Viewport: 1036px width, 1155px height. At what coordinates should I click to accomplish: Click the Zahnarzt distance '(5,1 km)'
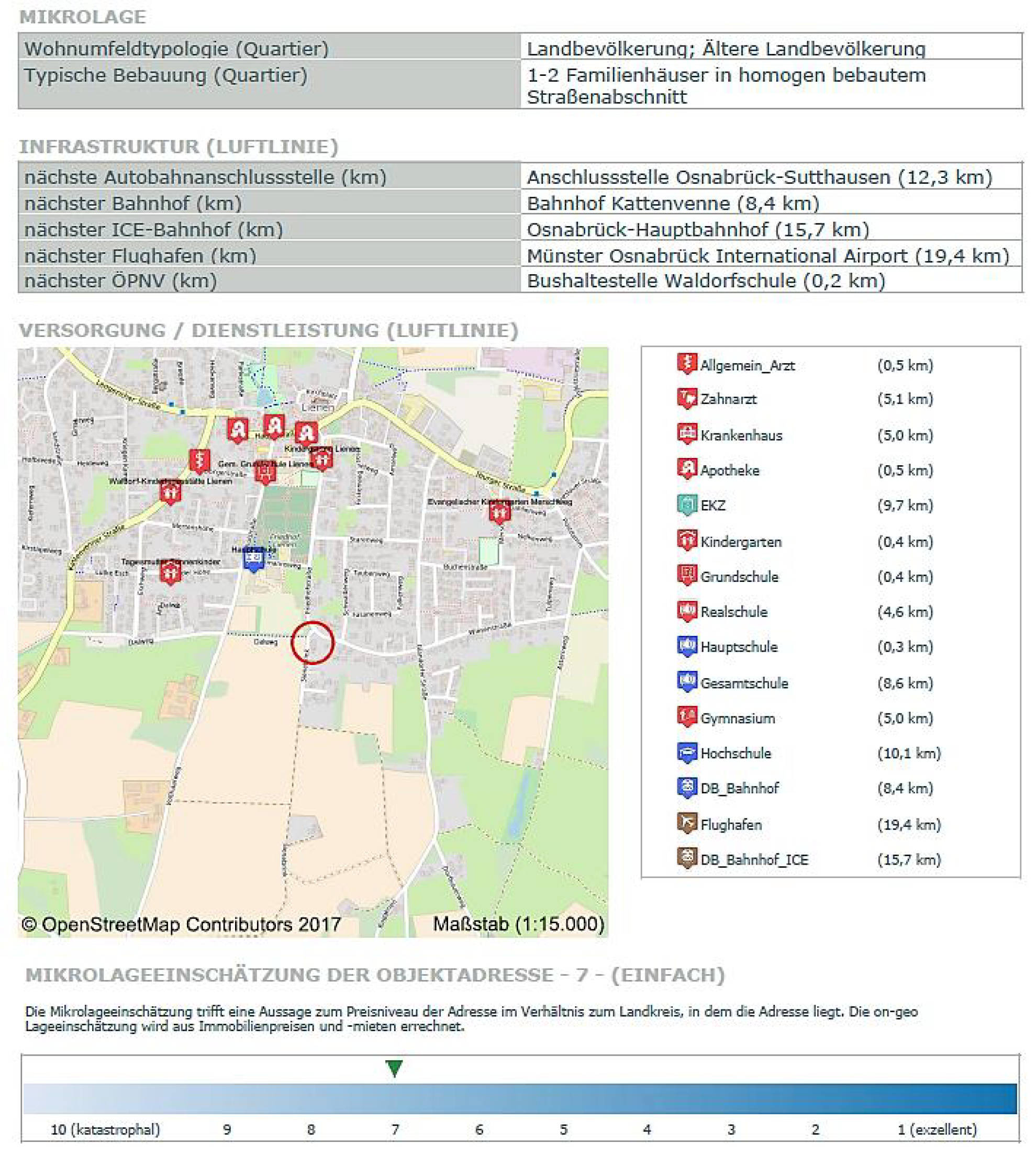(x=905, y=399)
